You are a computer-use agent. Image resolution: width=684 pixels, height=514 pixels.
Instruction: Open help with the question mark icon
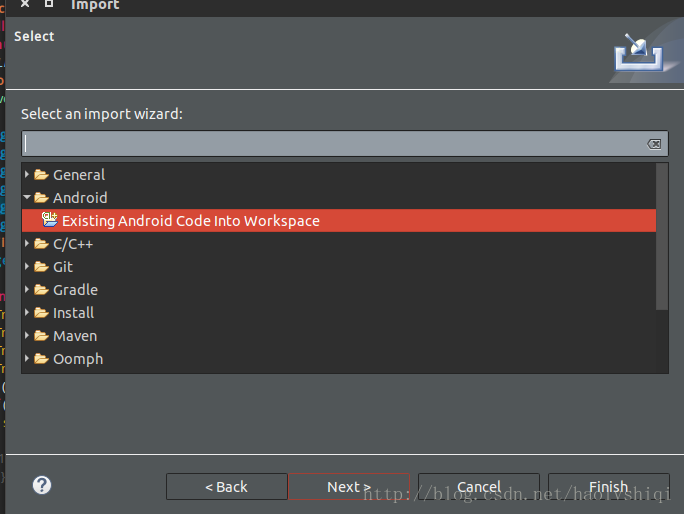pos(42,485)
